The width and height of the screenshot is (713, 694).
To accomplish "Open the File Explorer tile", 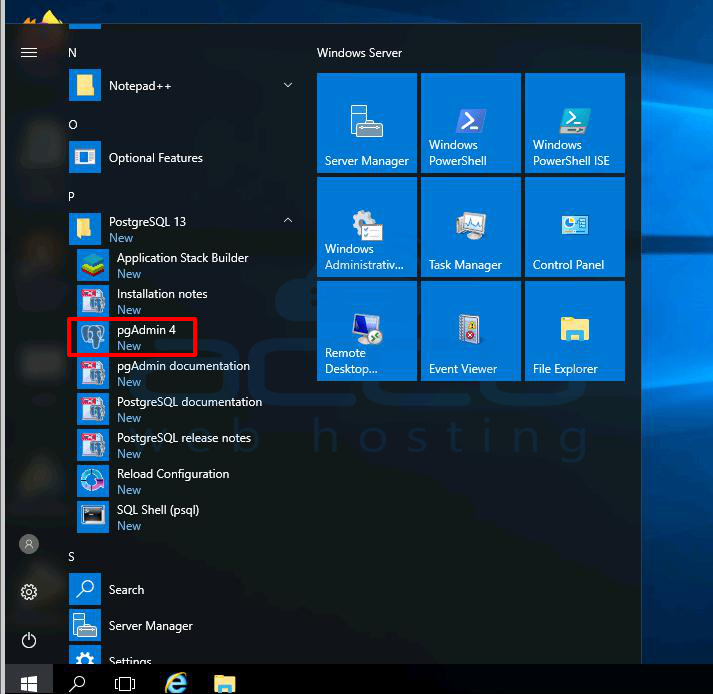I will pos(575,331).
